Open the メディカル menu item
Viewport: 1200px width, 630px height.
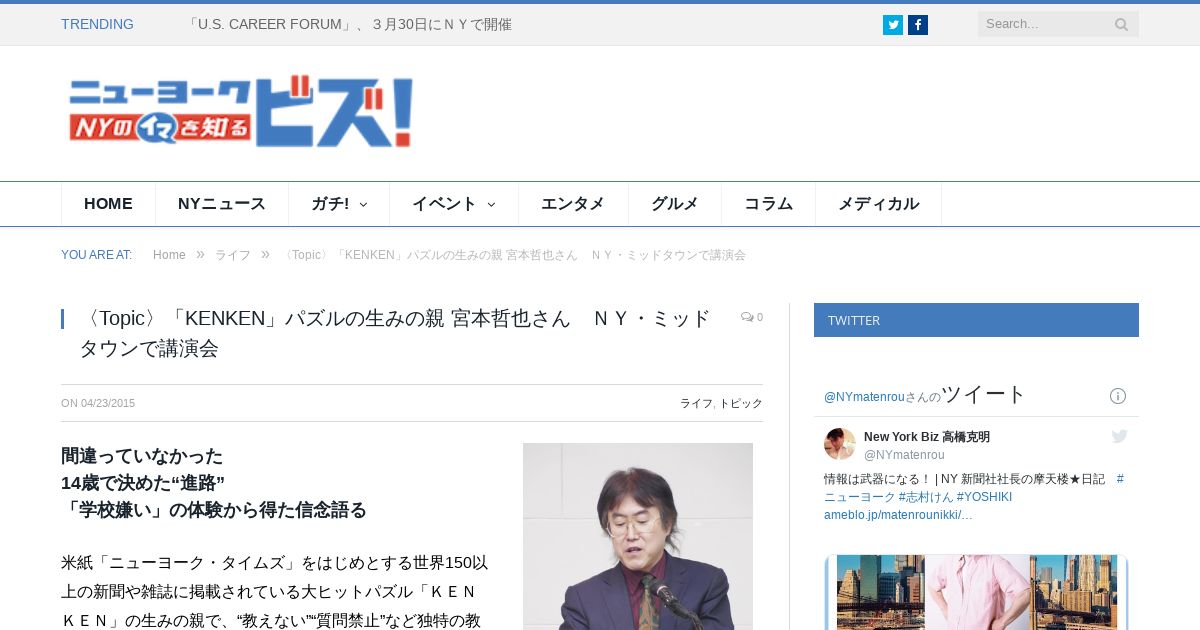point(878,204)
